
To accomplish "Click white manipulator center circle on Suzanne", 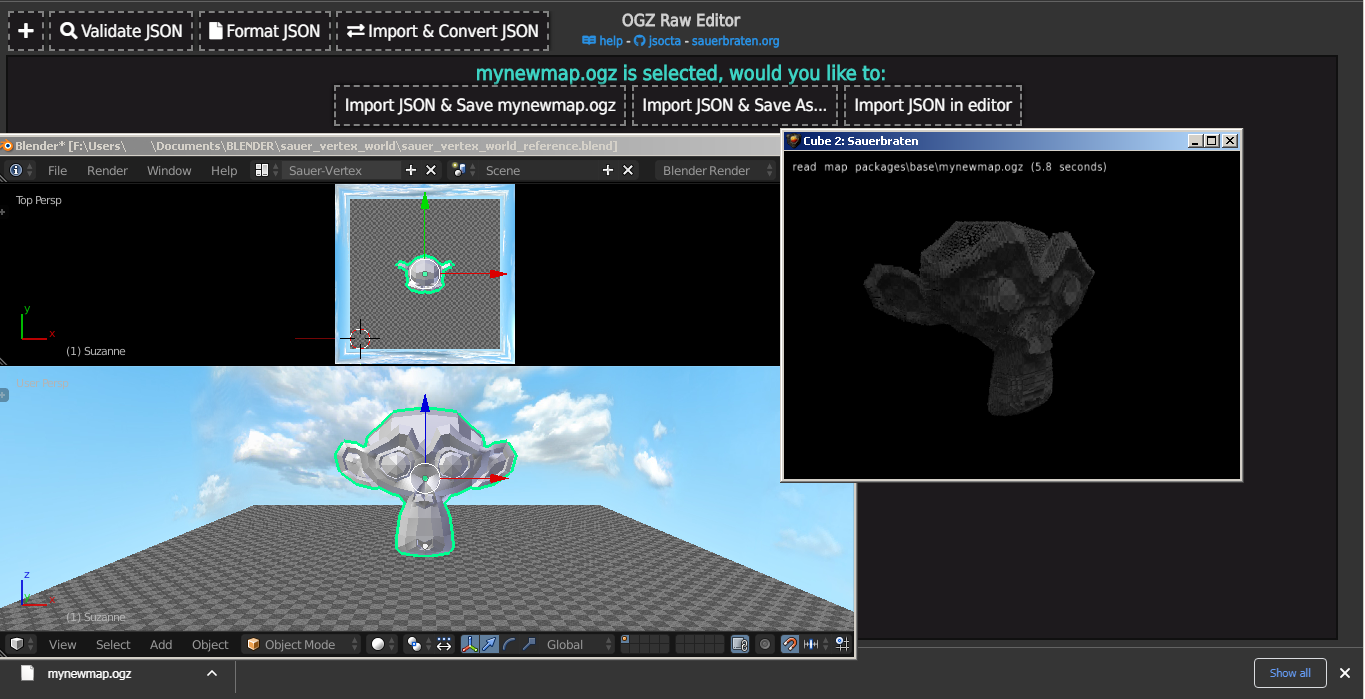I will (x=425, y=479).
